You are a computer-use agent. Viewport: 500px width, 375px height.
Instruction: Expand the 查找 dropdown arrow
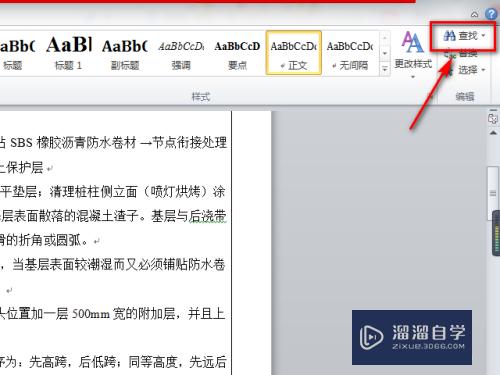[484, 35]
